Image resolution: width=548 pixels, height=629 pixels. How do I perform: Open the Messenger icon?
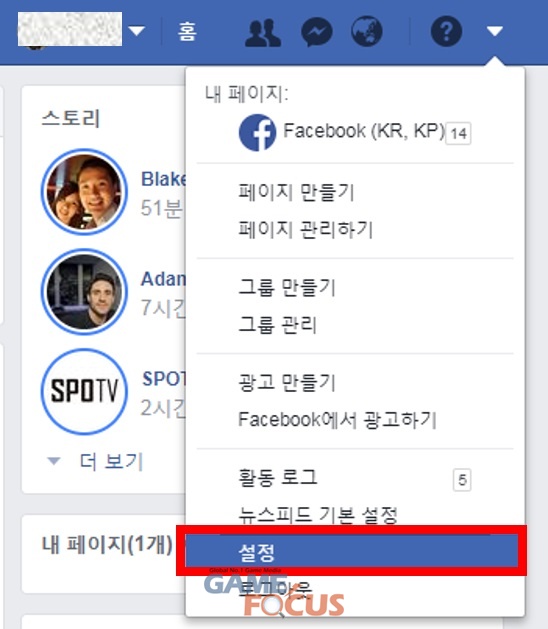tap(317, 31)
